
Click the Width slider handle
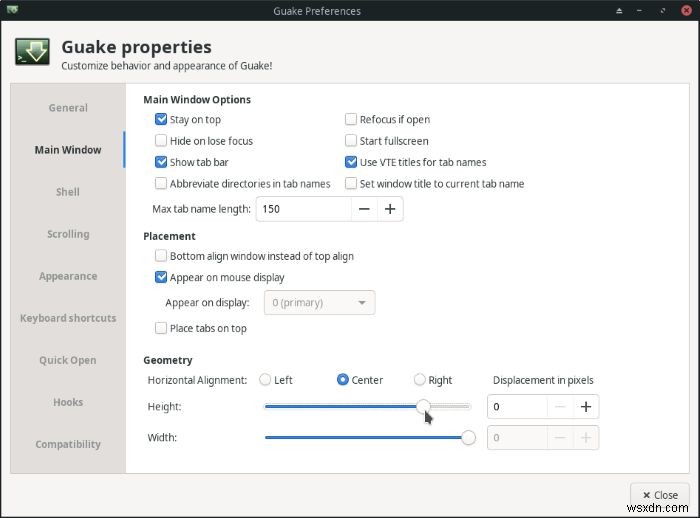[468, 438]
